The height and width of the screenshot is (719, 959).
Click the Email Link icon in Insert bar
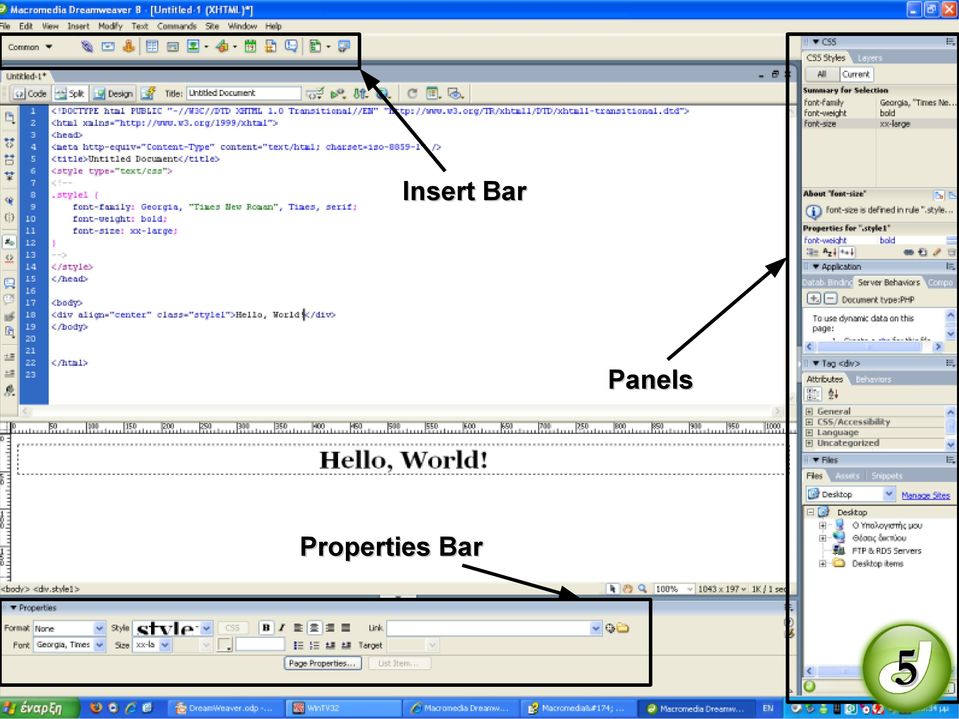click(108, 46)
